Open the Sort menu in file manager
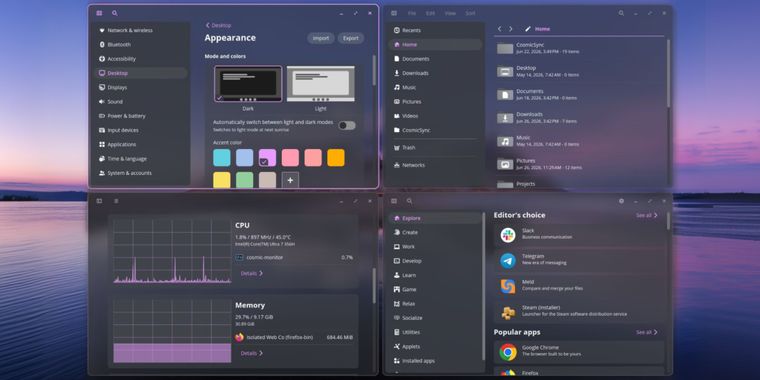 coord(470,13)
